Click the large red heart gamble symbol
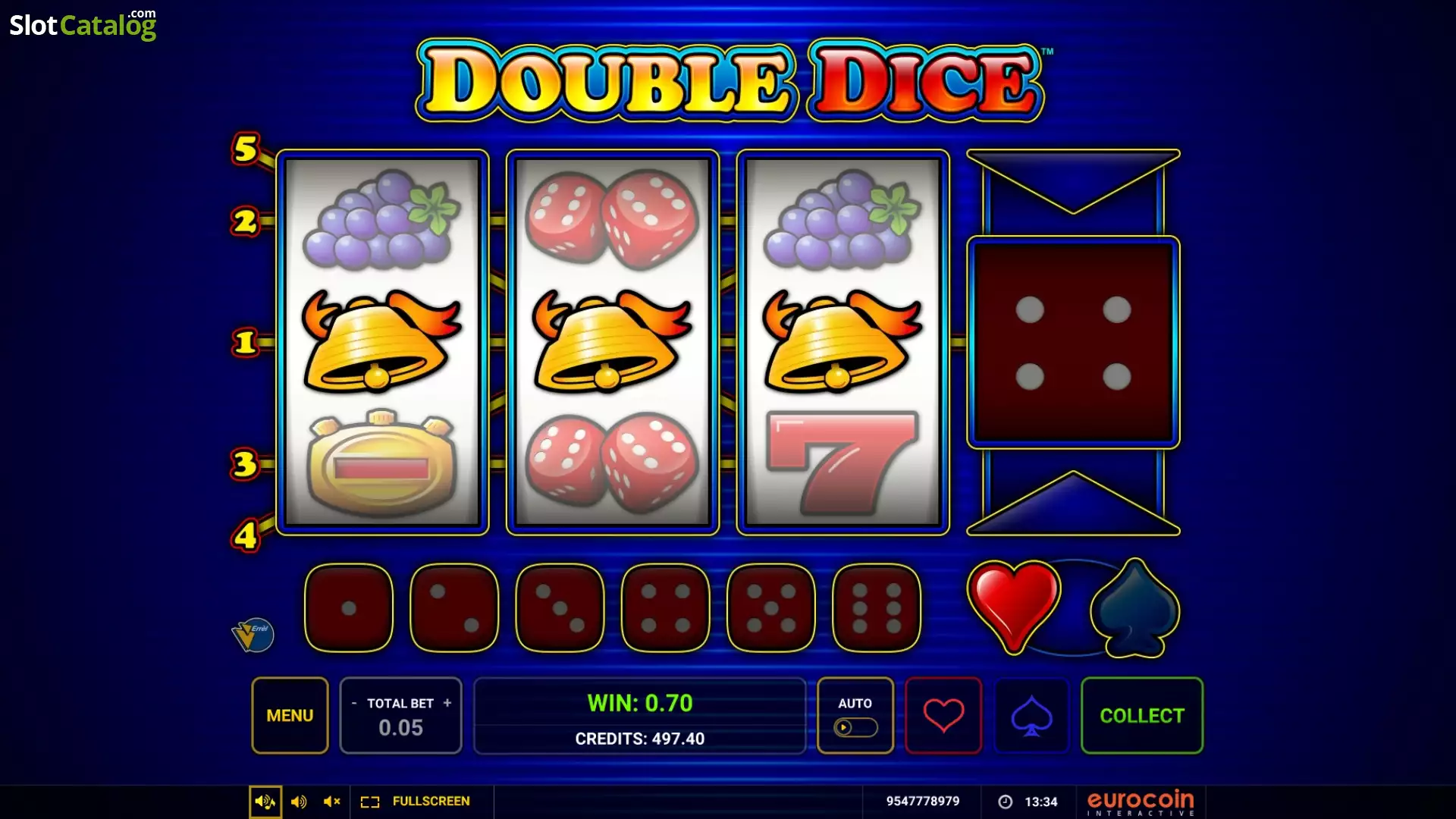 point(1013,607)
